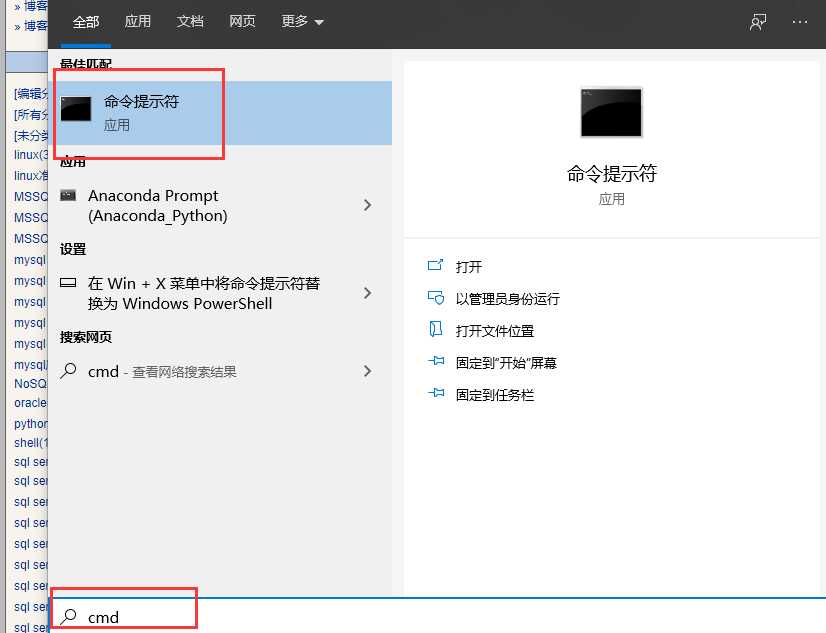
Task: Click the feedback icon in the top bar
Action: pos(758,22)
